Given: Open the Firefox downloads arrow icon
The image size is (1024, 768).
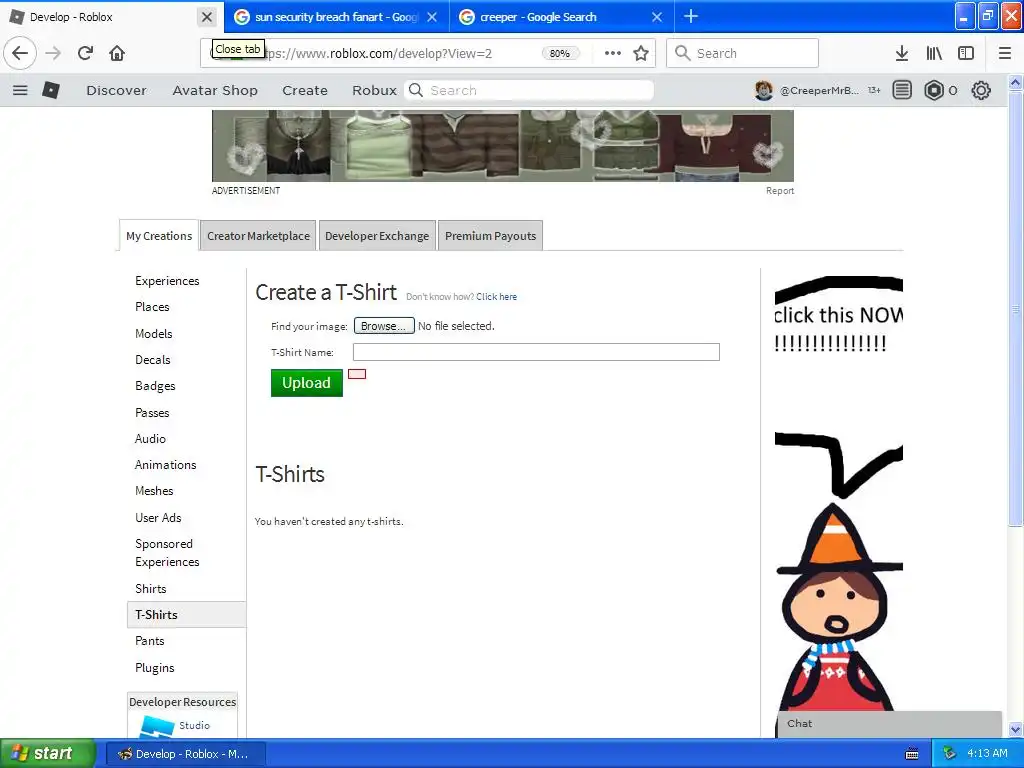Looking at the screenshot, I should tap(902, 53).
